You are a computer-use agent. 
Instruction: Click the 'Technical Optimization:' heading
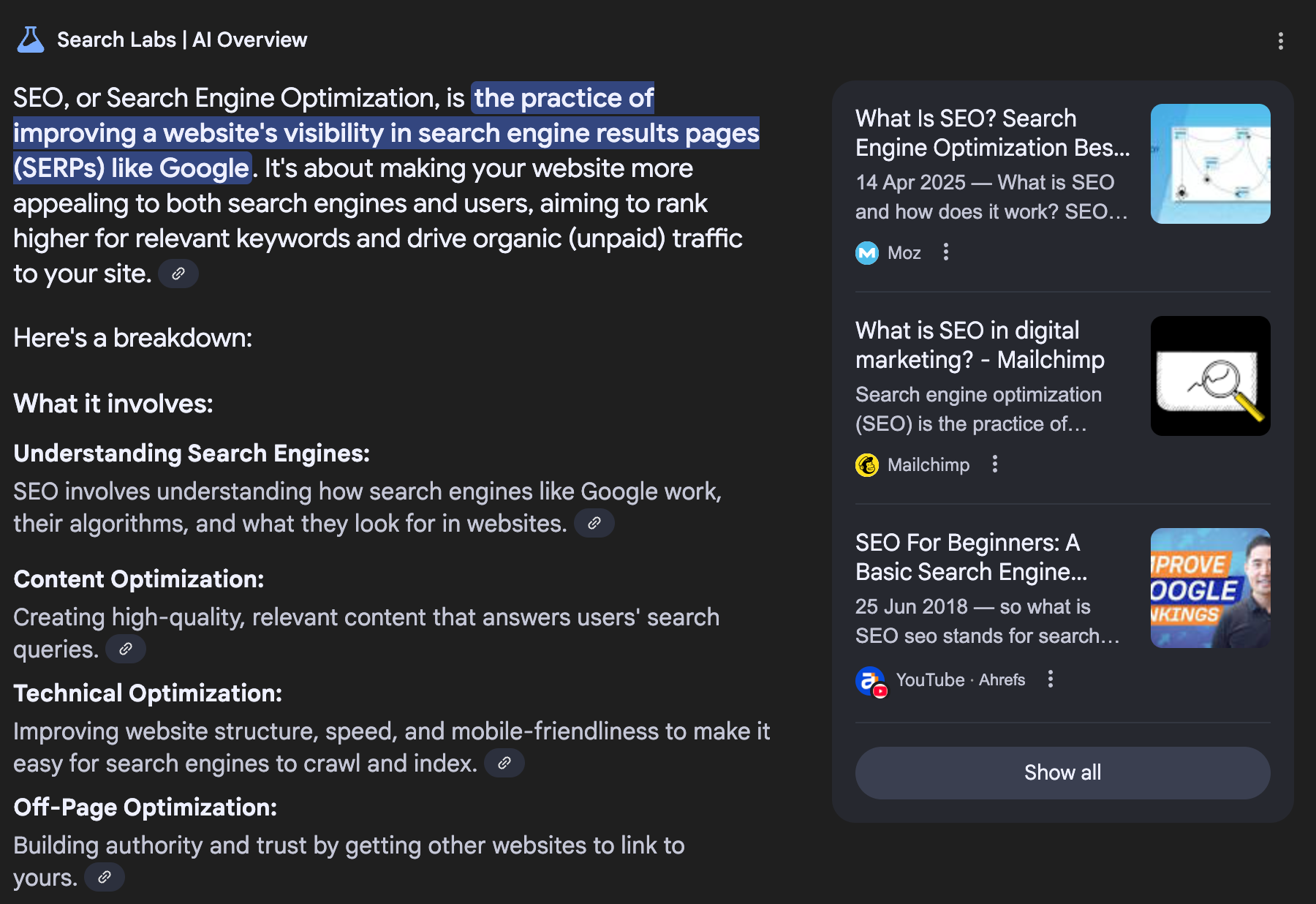click(148, 693)
